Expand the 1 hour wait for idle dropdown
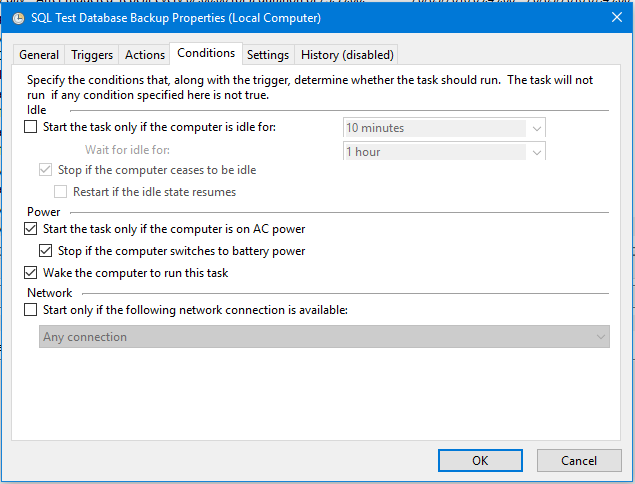This screenshot has height=484, width=635. point(444,151)
